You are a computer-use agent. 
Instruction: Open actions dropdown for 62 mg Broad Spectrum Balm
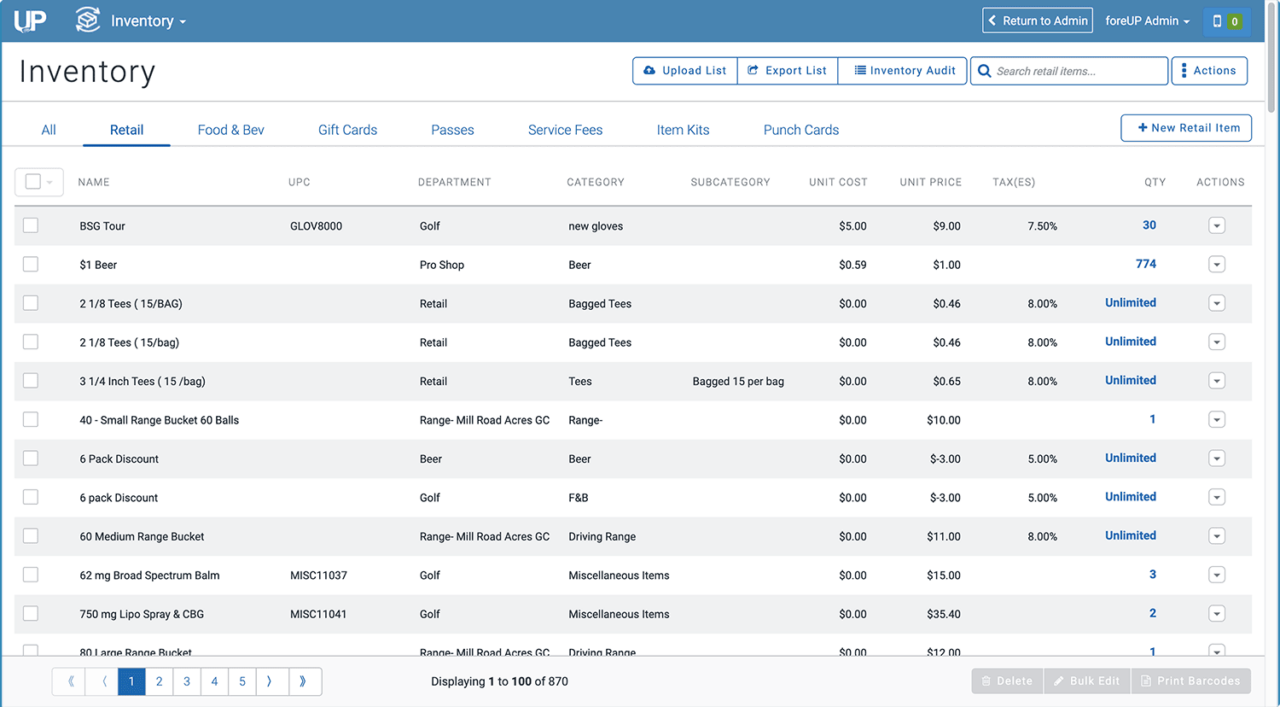1217,575
